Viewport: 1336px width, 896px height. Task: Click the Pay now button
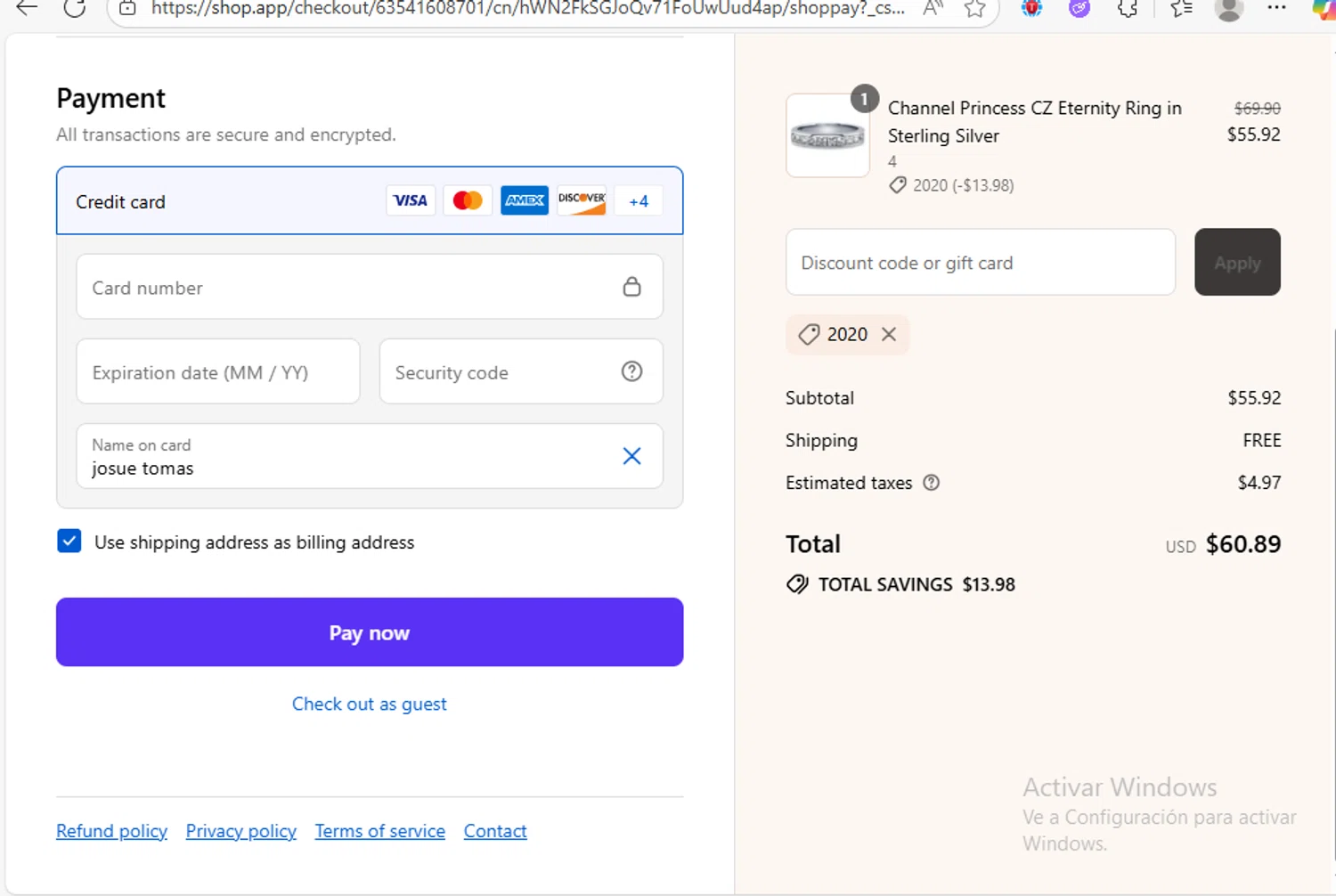click(x=370, y=632)
